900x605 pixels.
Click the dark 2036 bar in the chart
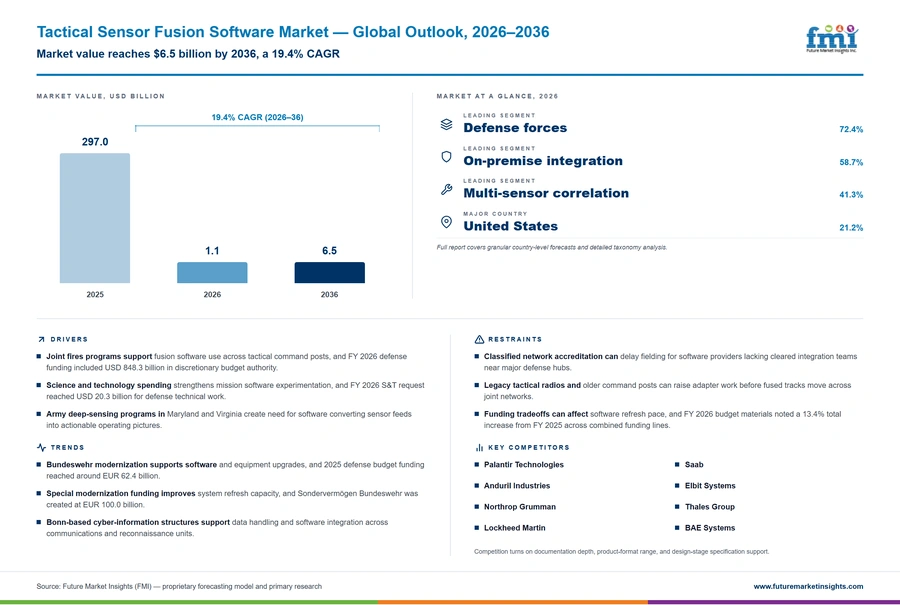pyautogui.click(x=329, y=273)
